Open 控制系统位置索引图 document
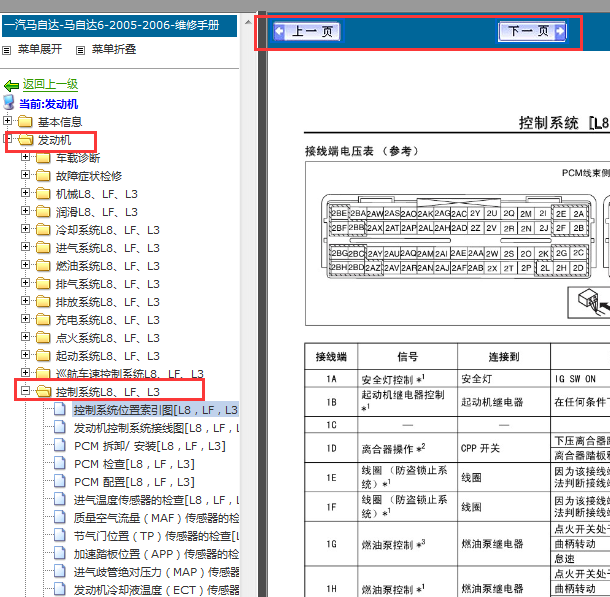The image size is (610, 597). coord(156,410)
